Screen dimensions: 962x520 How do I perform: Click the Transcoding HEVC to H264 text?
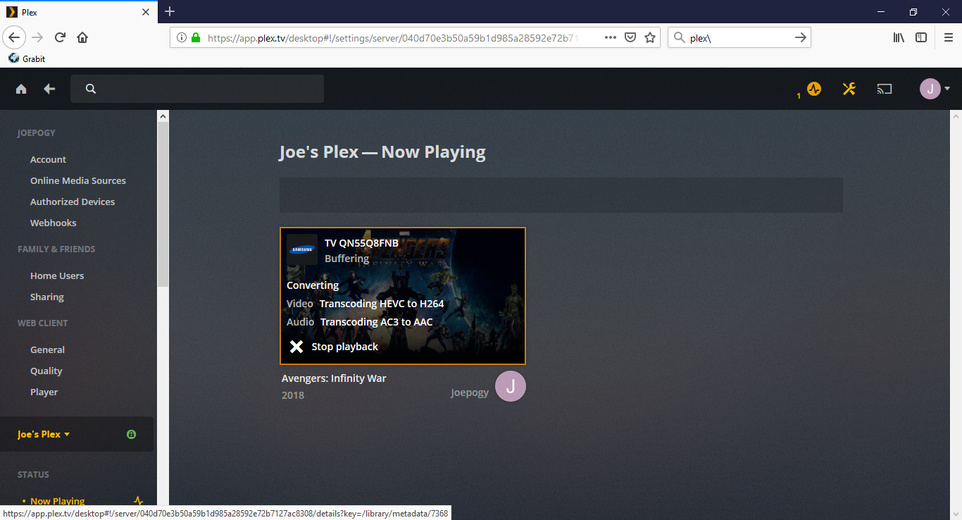381,304
